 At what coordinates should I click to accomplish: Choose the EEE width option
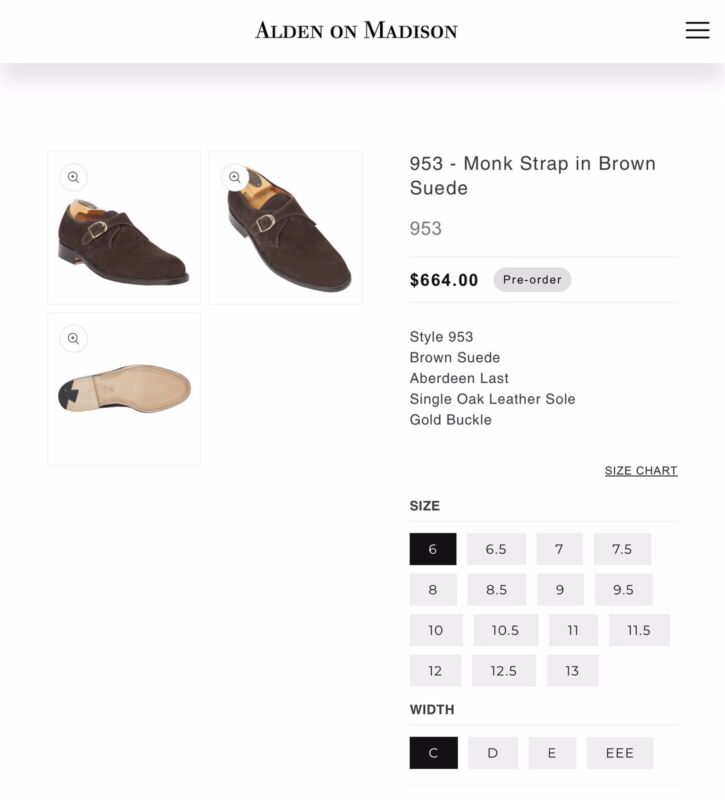[x=620, y=752]
